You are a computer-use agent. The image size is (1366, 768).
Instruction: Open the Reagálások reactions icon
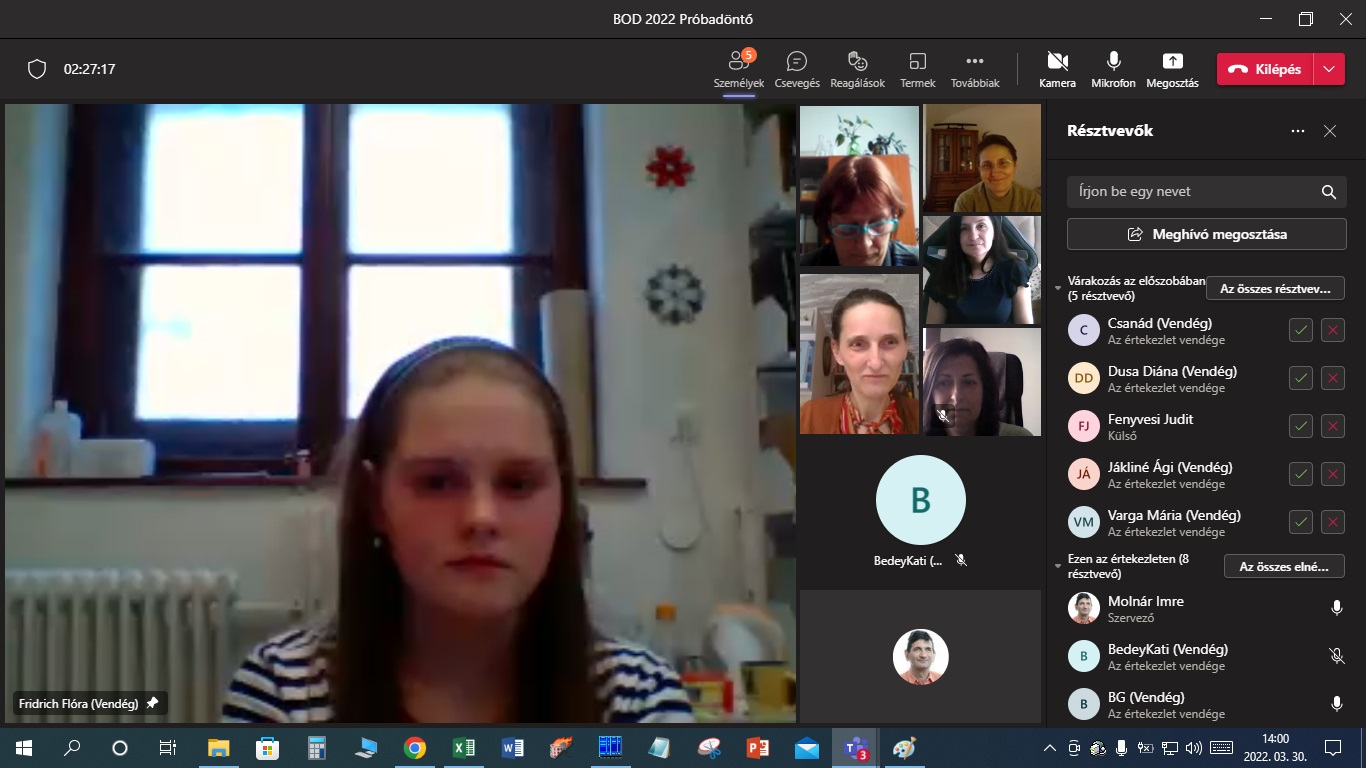pyautogui.click(x=857, y=69)
